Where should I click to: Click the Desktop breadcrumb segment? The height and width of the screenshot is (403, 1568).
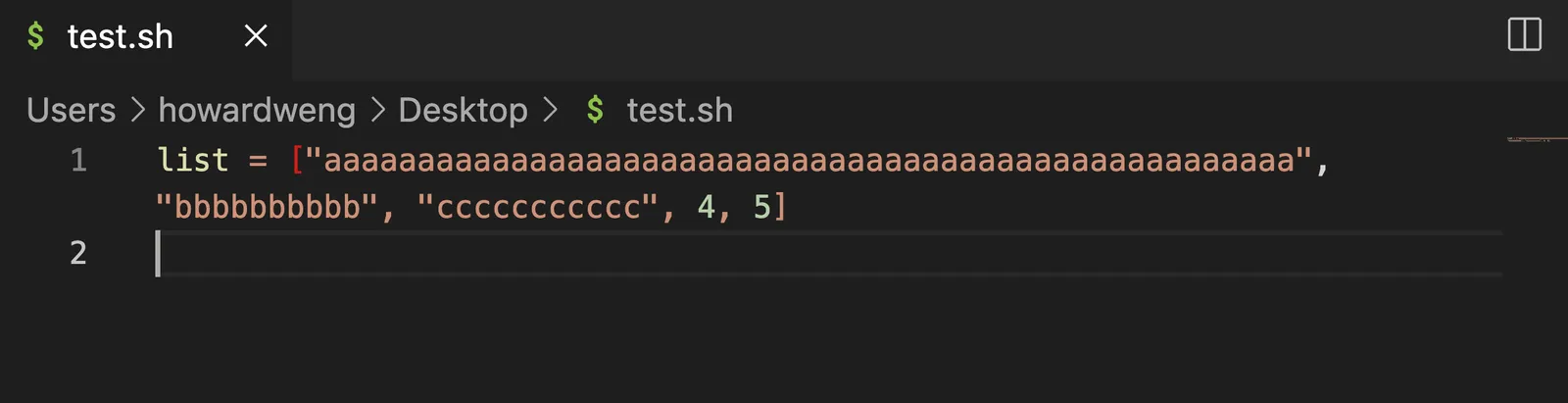coord(463,110)
